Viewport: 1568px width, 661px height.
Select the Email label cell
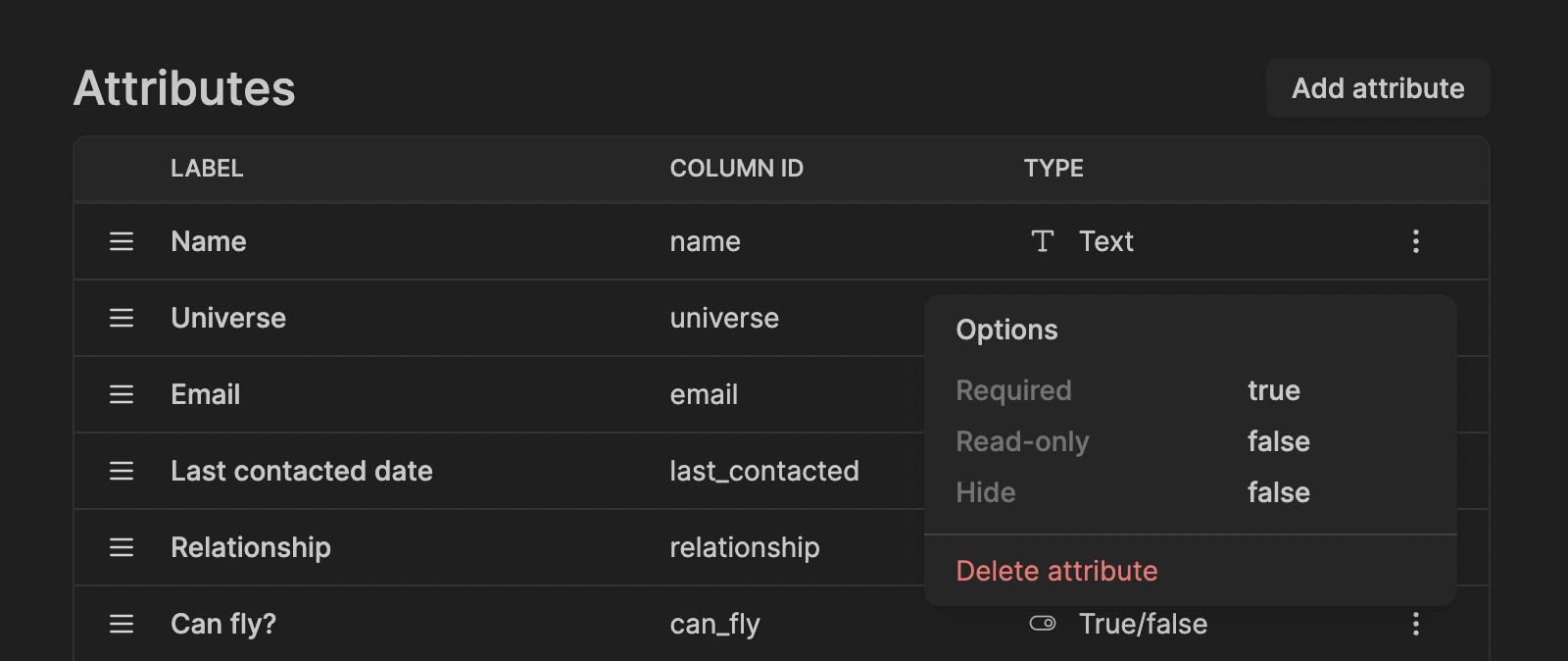pos(206,394)
